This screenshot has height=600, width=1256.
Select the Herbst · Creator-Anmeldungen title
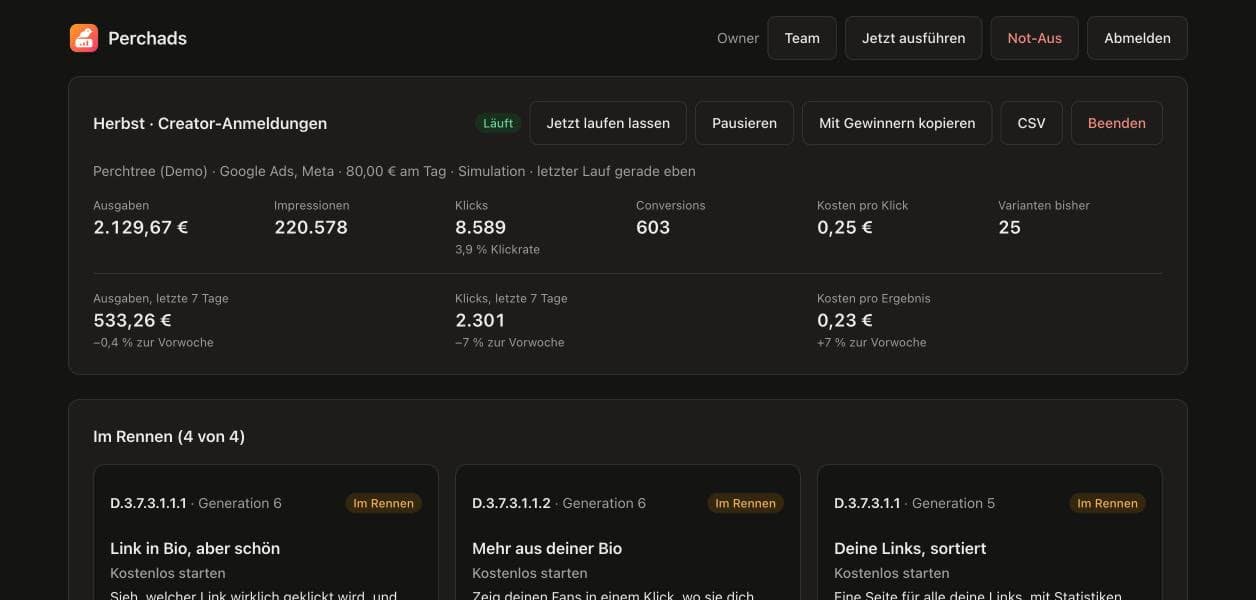(210, 123)
